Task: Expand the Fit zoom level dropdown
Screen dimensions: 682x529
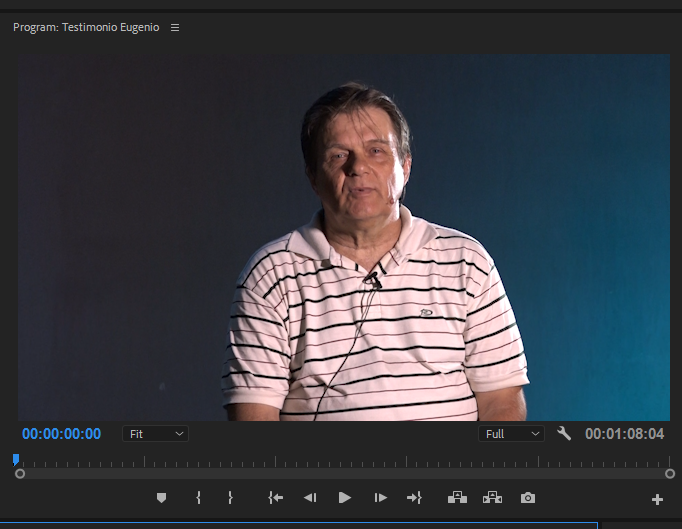Action: pyautogui.click(x=156, y=434)
